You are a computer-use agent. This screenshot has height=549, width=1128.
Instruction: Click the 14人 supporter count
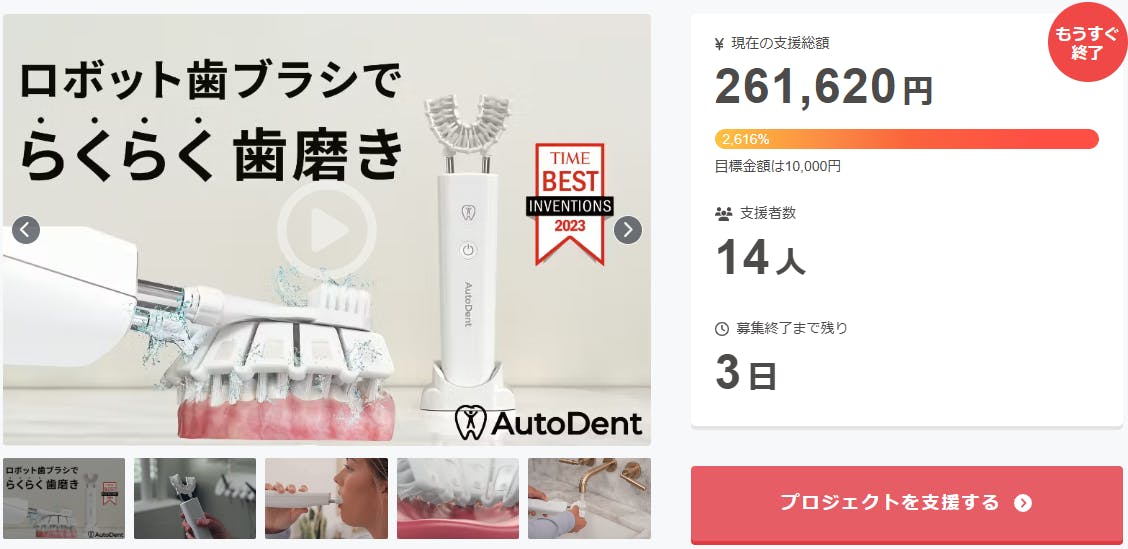pos(760,257)
